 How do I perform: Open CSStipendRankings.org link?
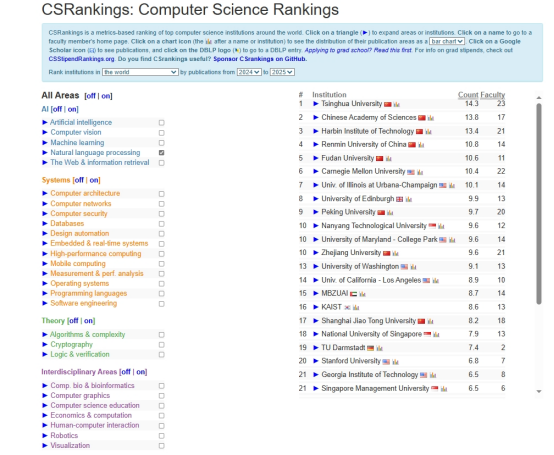[x=82, y=59]
